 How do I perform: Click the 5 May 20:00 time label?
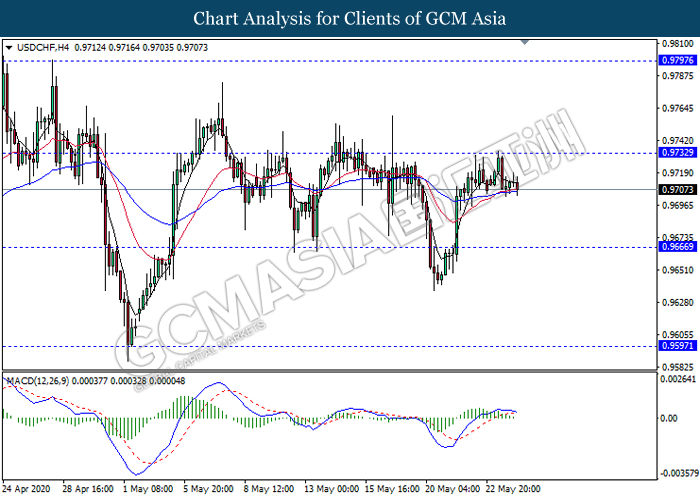[x=208, y=489]
